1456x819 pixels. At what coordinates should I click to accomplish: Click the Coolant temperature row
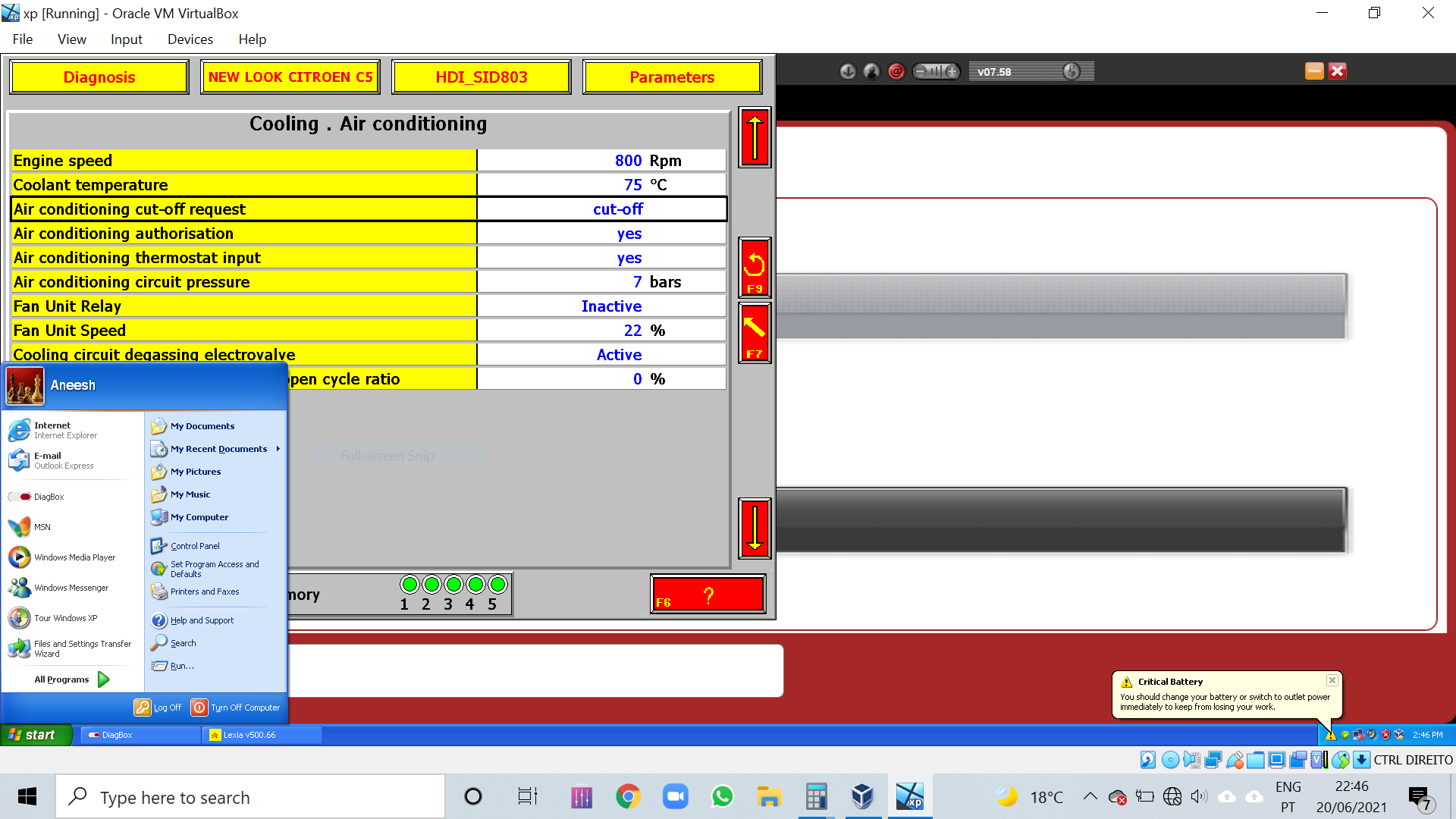(369, 185)
